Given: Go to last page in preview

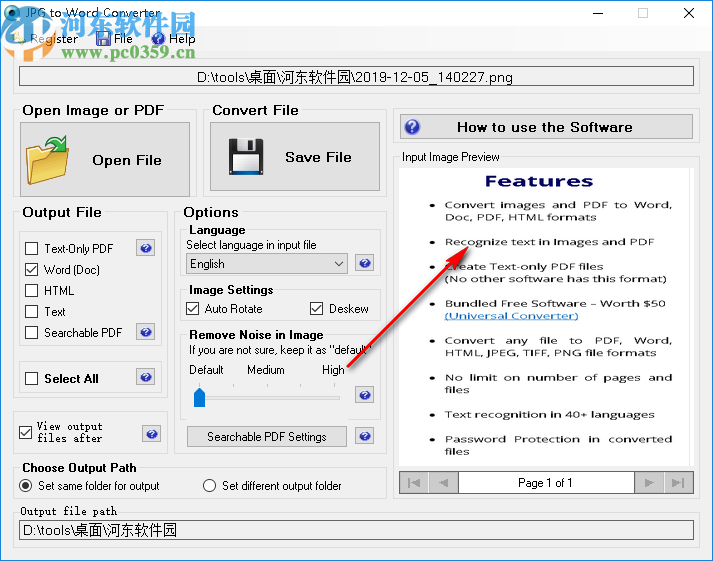Looking at the screenshot, I should click(678, 483).
